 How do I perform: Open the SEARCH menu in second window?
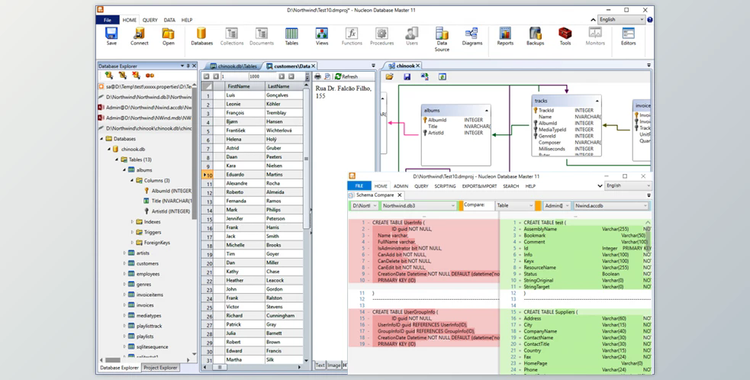pyautogui.click(x=511, y=186)
